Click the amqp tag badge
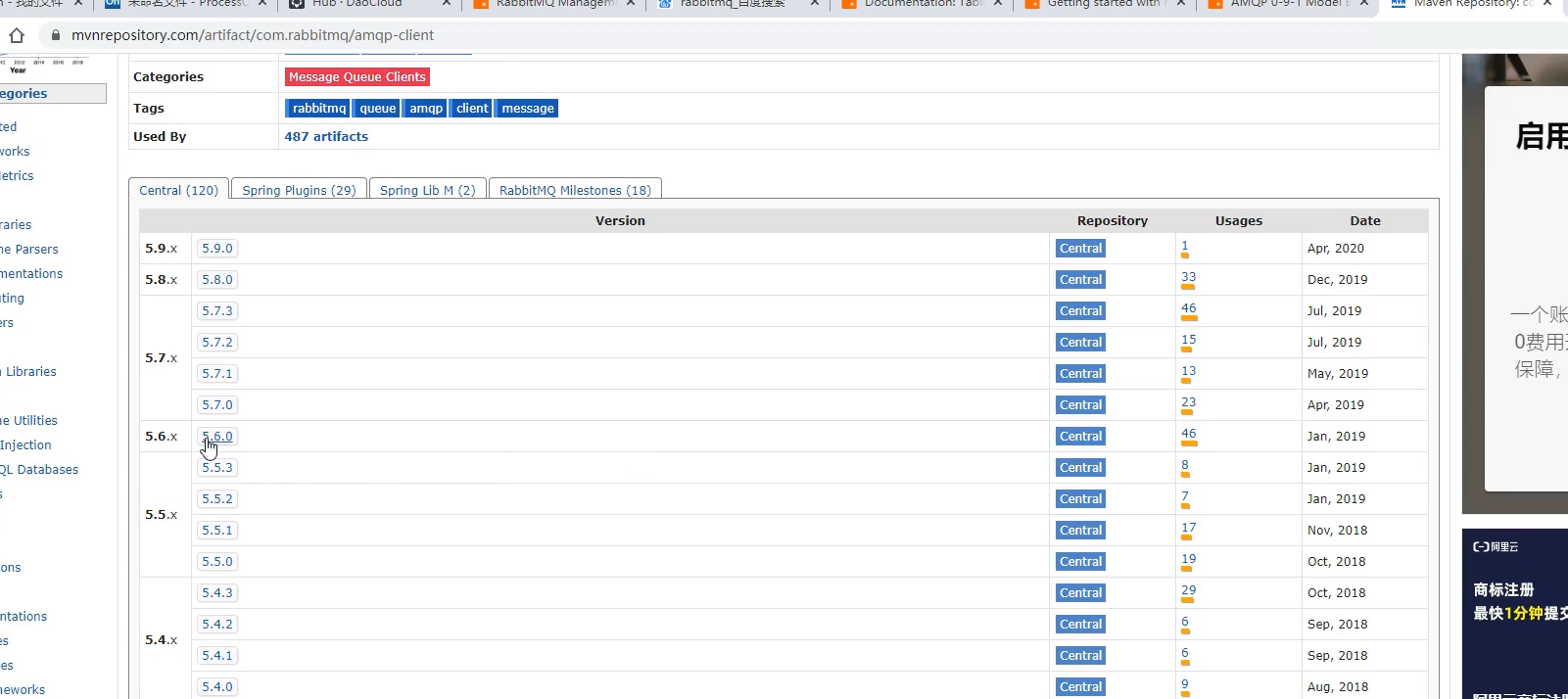 (x=425, y=109)
